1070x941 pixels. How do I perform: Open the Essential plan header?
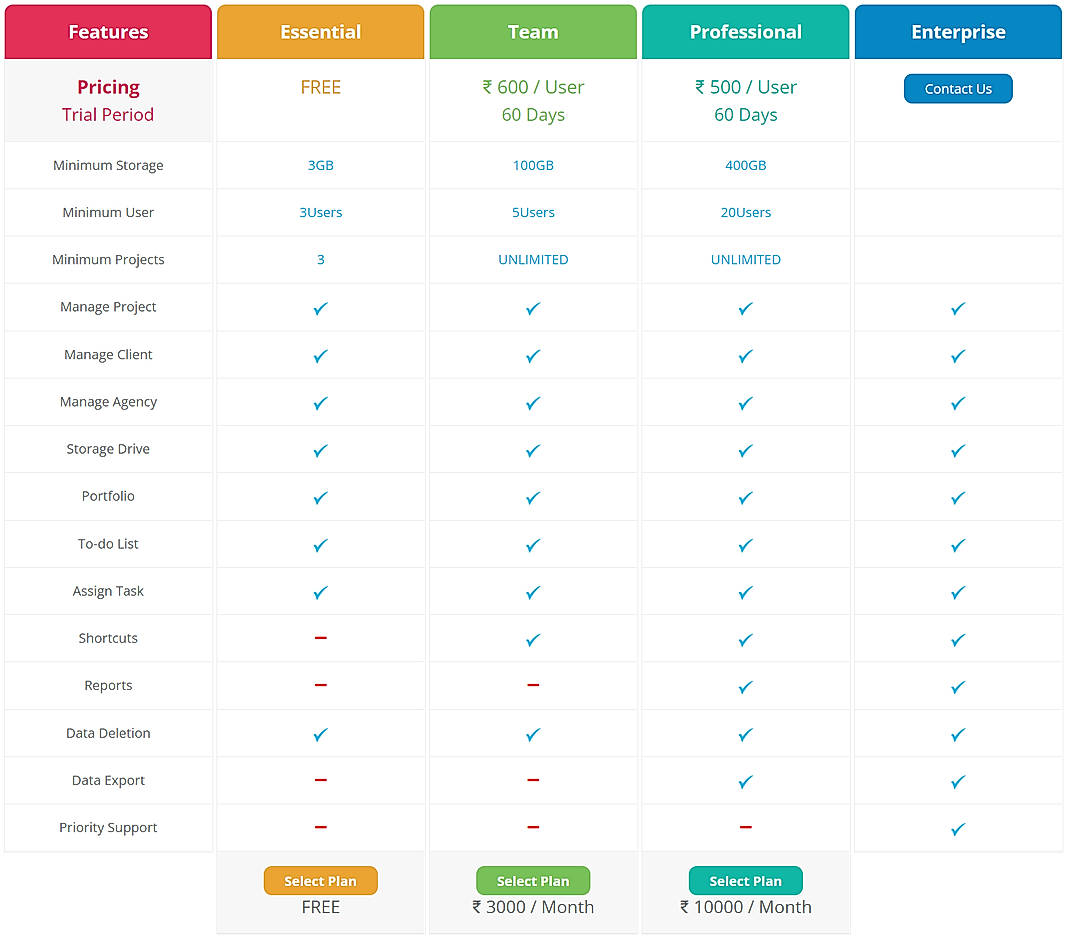pyautogui.click(x=321, y=31)
